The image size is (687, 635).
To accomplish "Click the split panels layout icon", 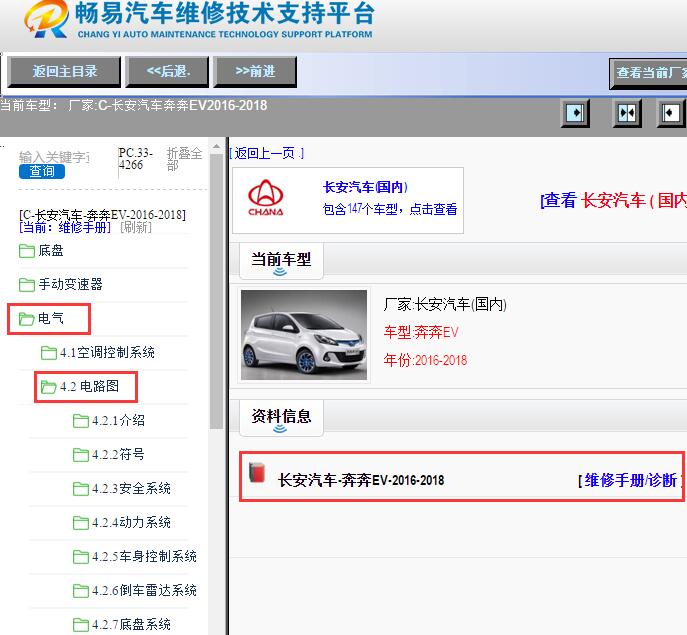I will 627,113.
